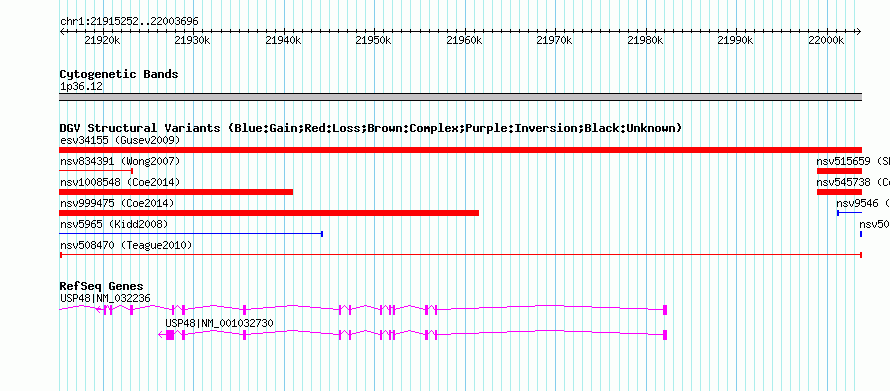Open nsv508470 (Teague2010) label link

click(126, 246)
